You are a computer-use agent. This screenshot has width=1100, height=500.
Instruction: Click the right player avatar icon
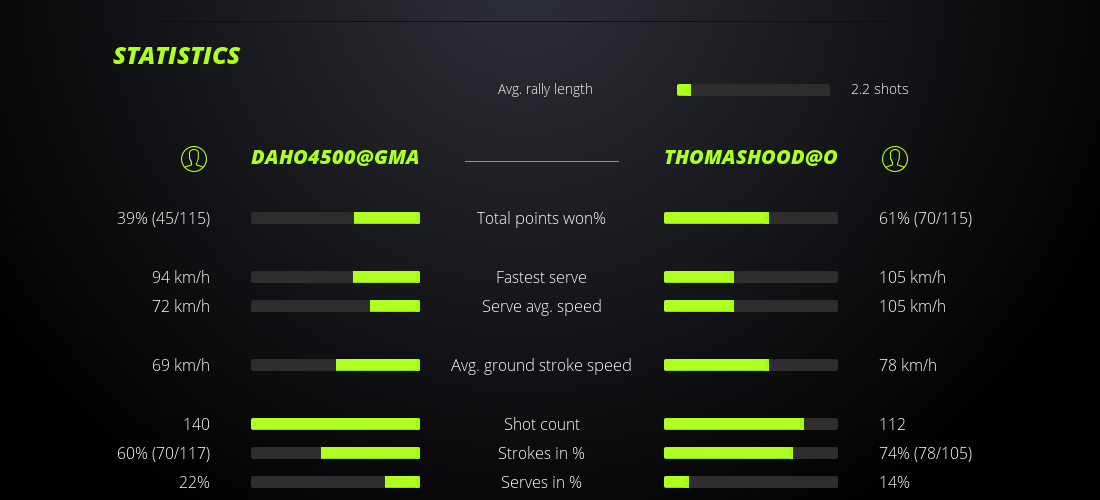coord(895,159)
